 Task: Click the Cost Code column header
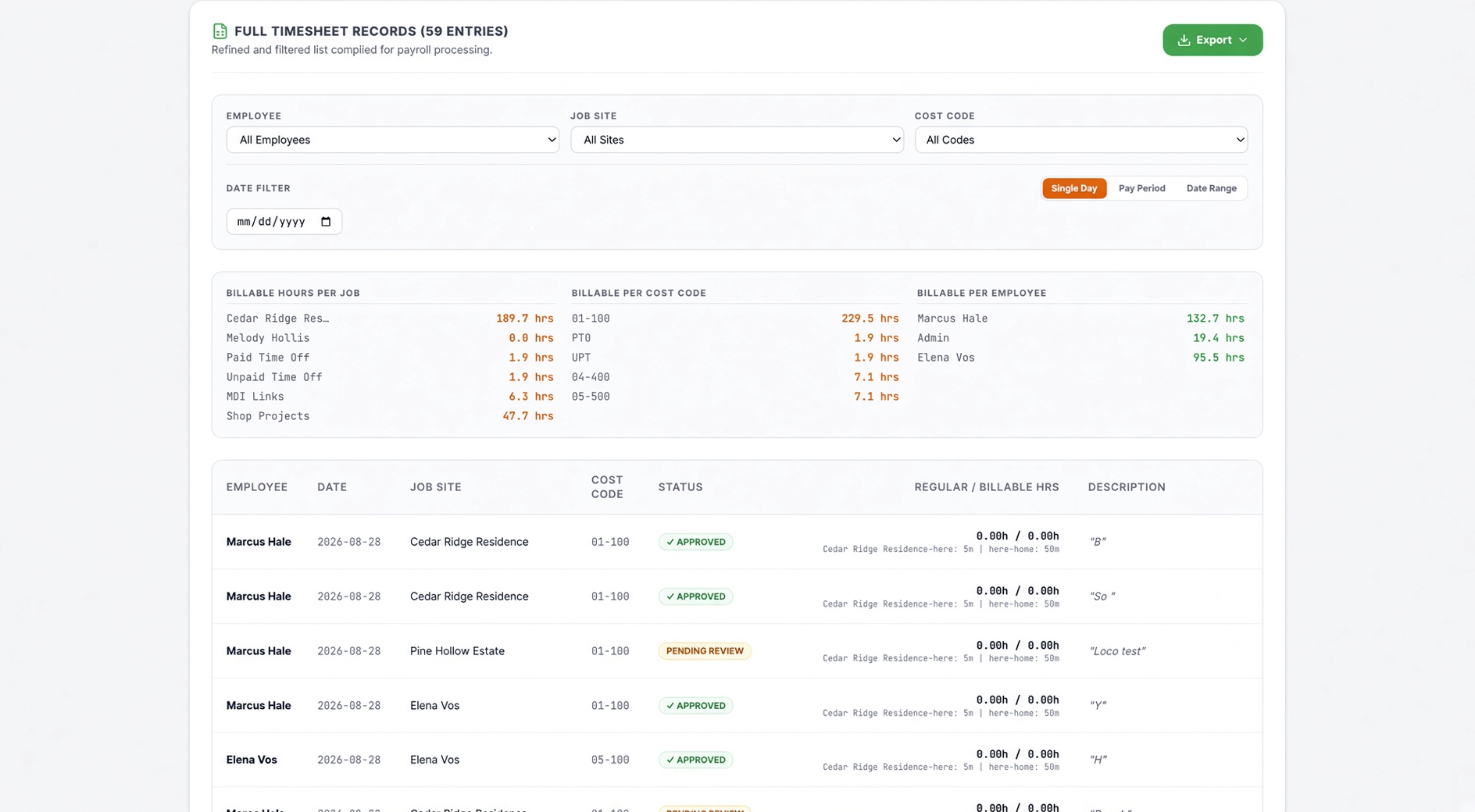click(x=607, y=487)
